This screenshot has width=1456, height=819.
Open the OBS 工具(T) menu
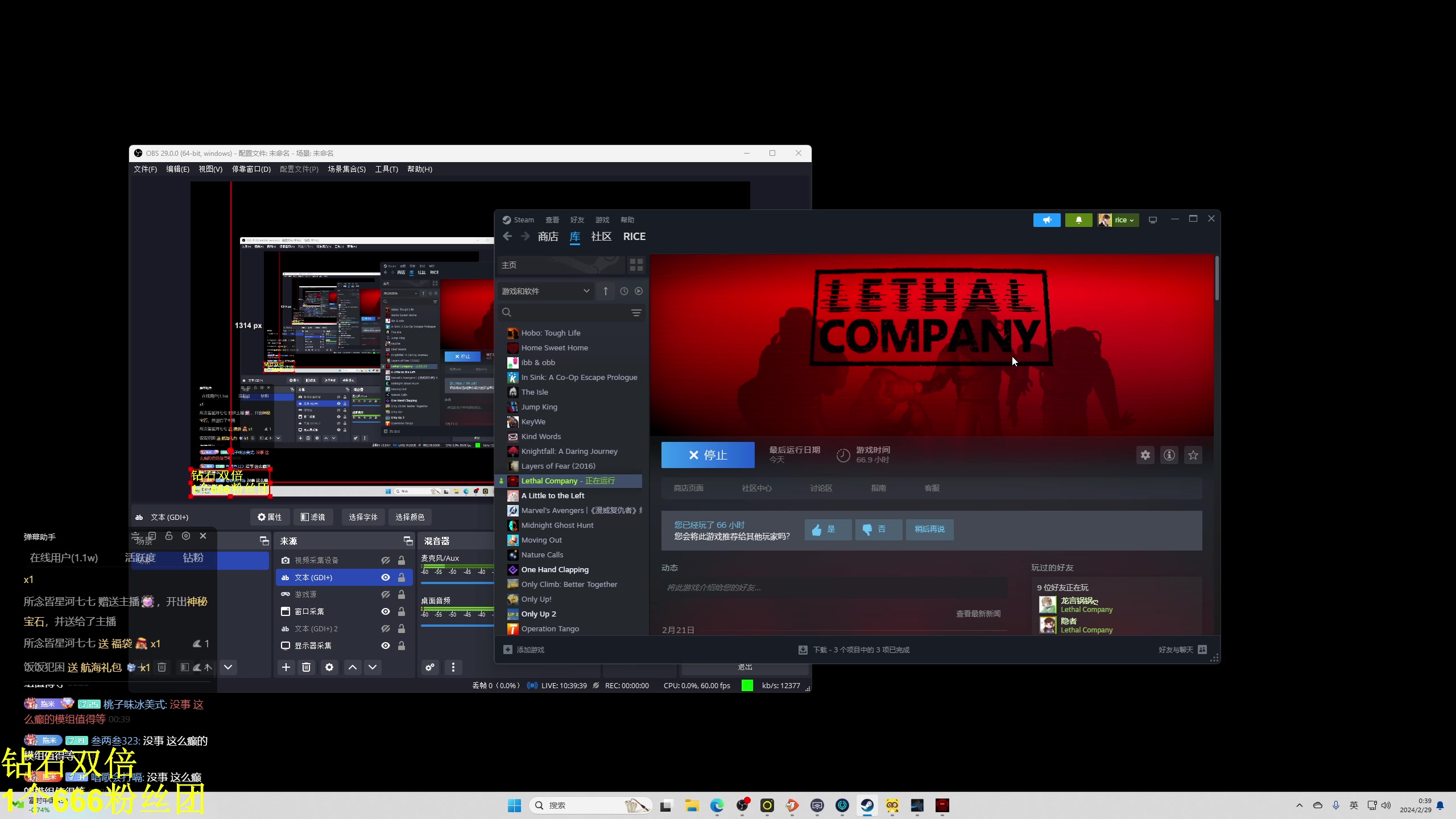pos(386,169)
